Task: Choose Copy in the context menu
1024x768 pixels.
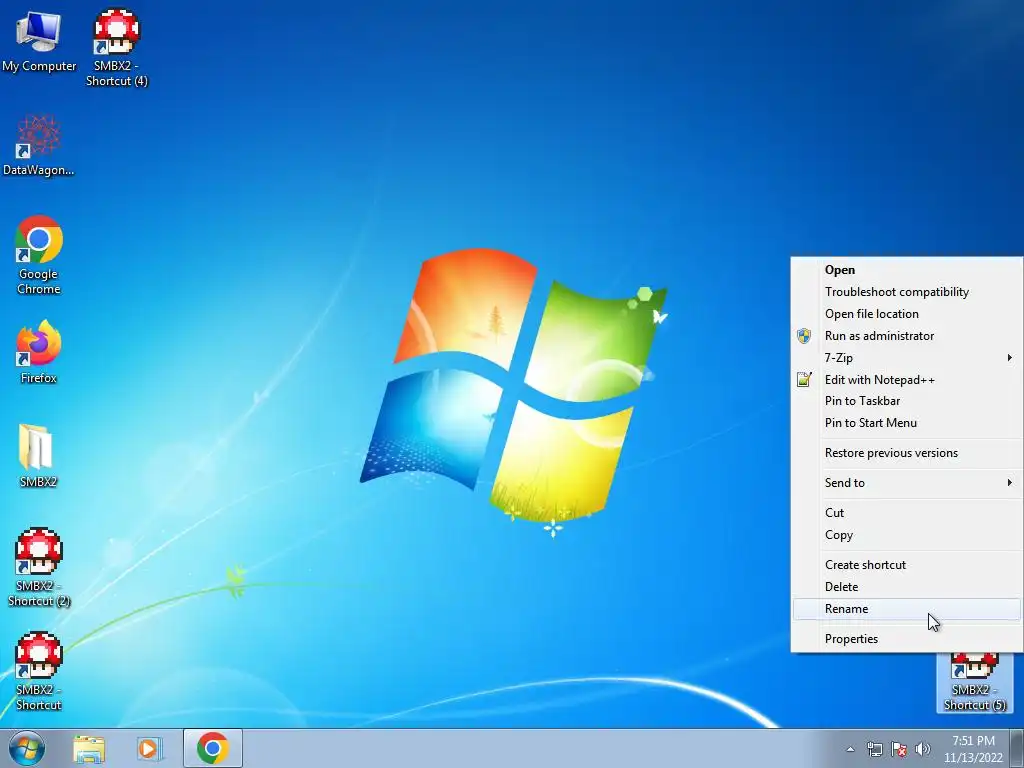Action: coord(907,535)
